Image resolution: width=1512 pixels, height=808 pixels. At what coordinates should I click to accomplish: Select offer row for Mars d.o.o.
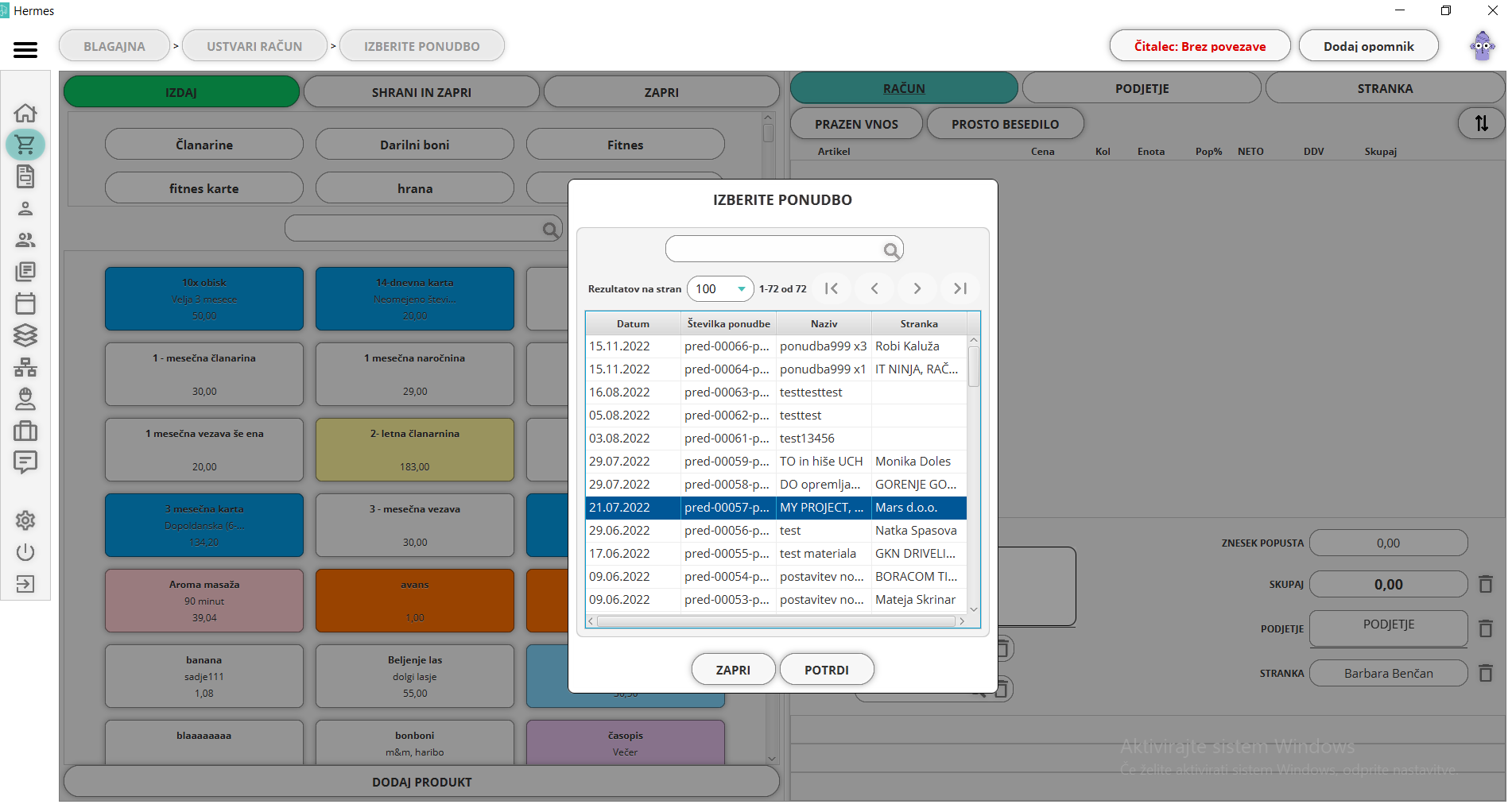tap(776, 508)
